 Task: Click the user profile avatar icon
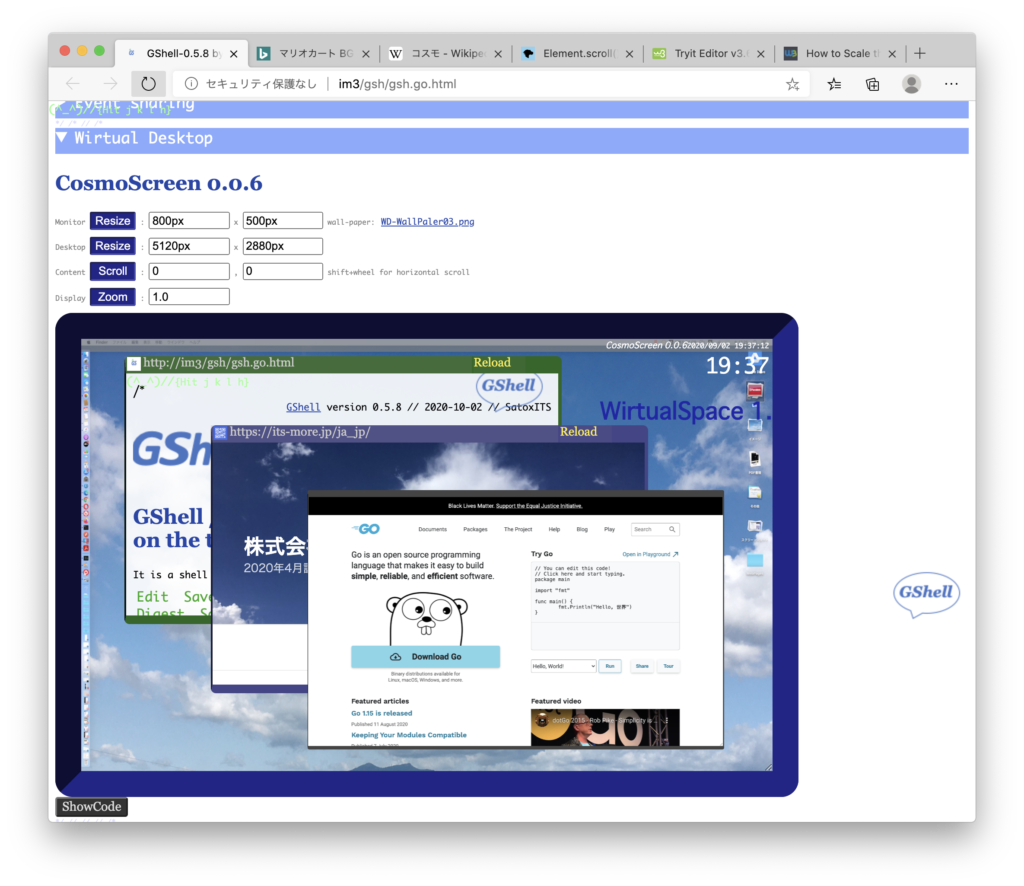[911, 84]
